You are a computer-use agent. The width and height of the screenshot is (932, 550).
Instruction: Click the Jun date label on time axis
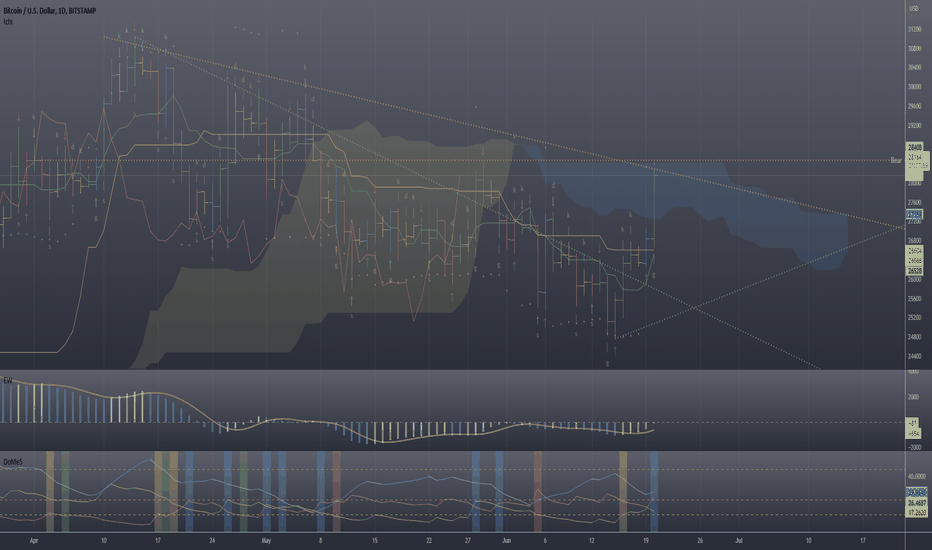[506, 540]
